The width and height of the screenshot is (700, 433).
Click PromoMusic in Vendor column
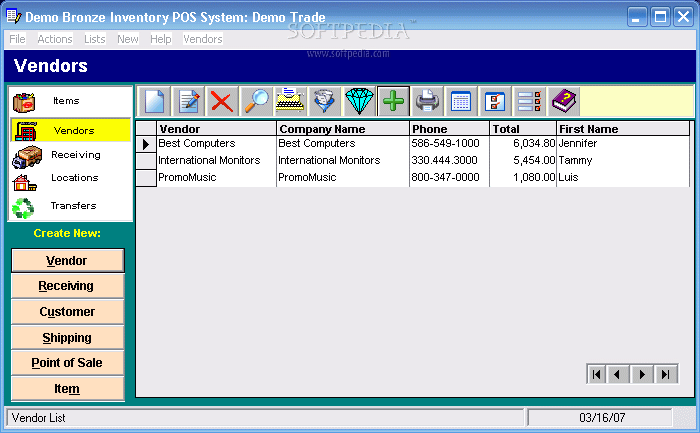pyautogui.click(x=187, y=177)
